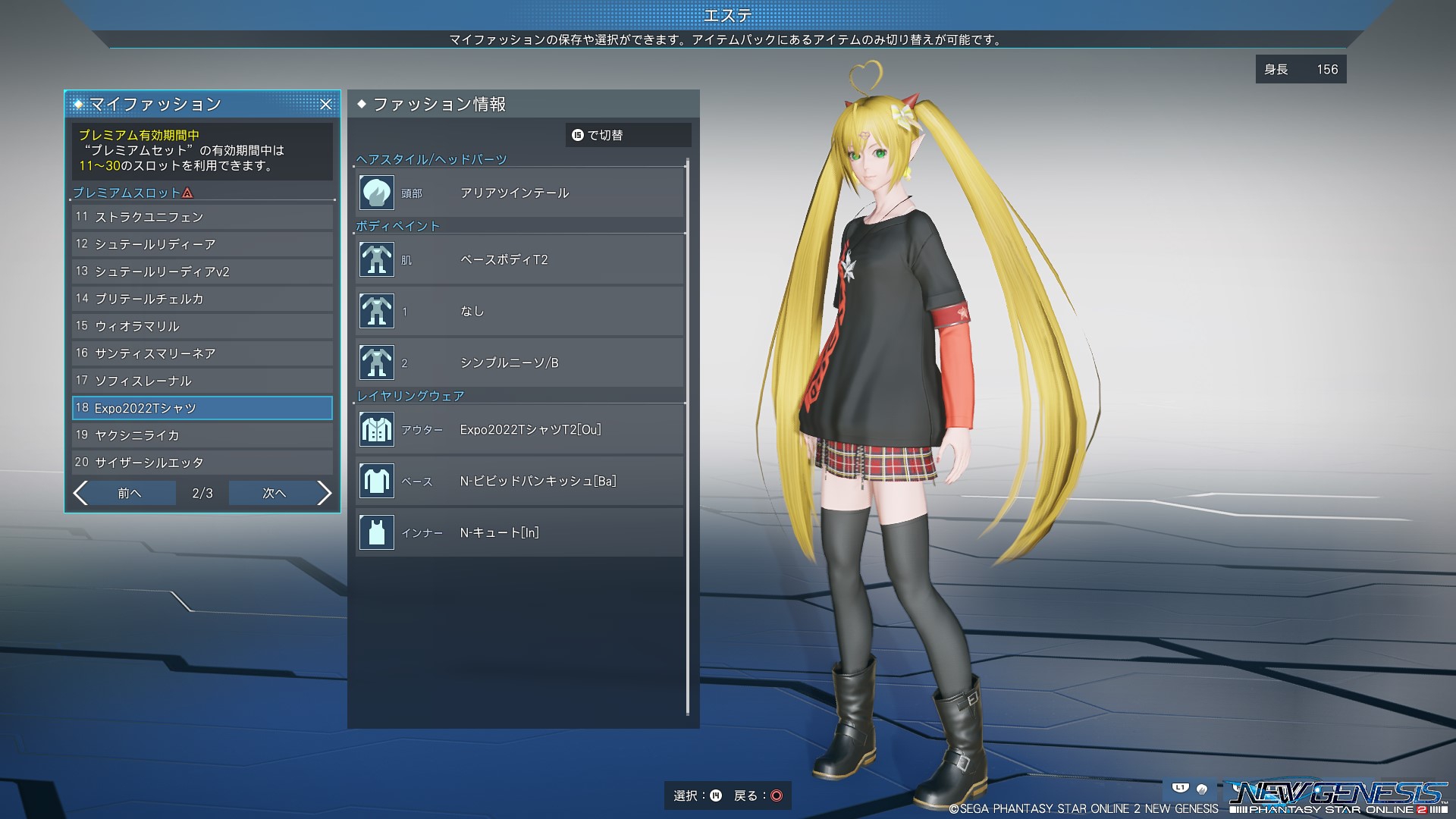The width and height of the screenshot is (1456, 819).
Task: Go to next page with 次へ button
Action: pos(274,493)
